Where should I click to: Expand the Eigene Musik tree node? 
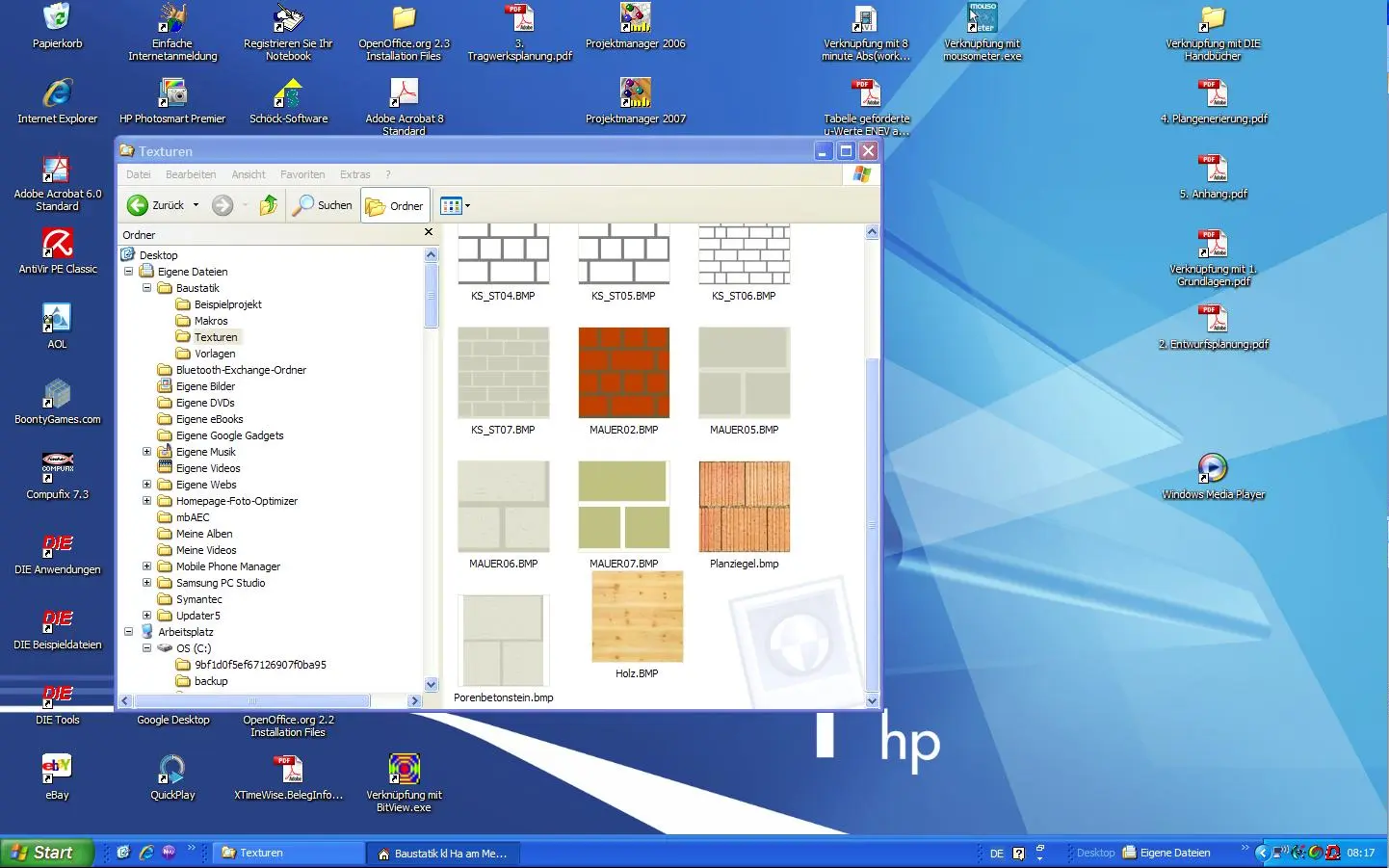146,452
